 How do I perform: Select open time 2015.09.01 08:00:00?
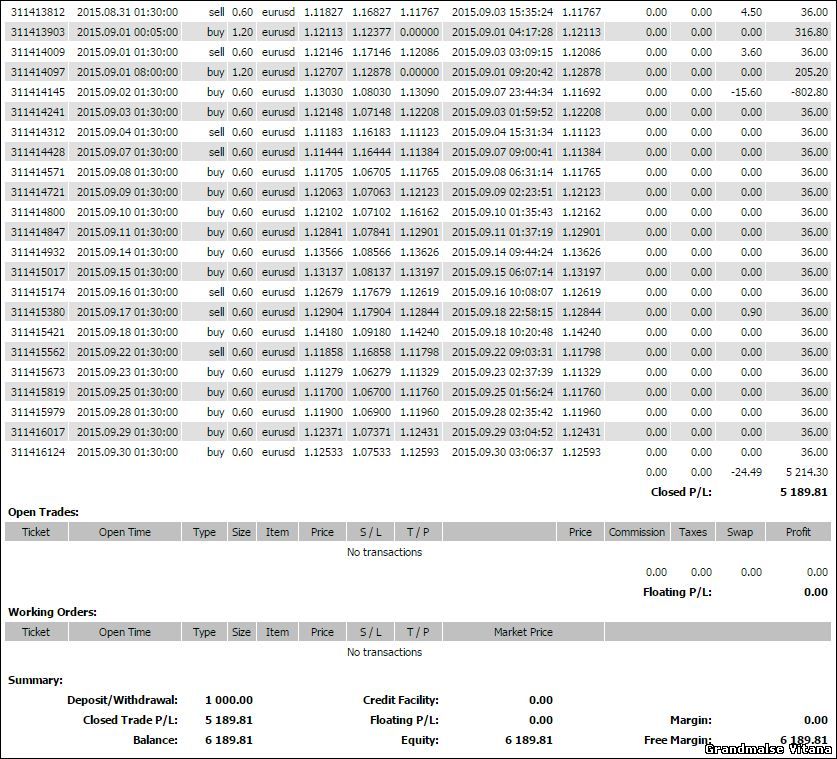tap(128, 72)
